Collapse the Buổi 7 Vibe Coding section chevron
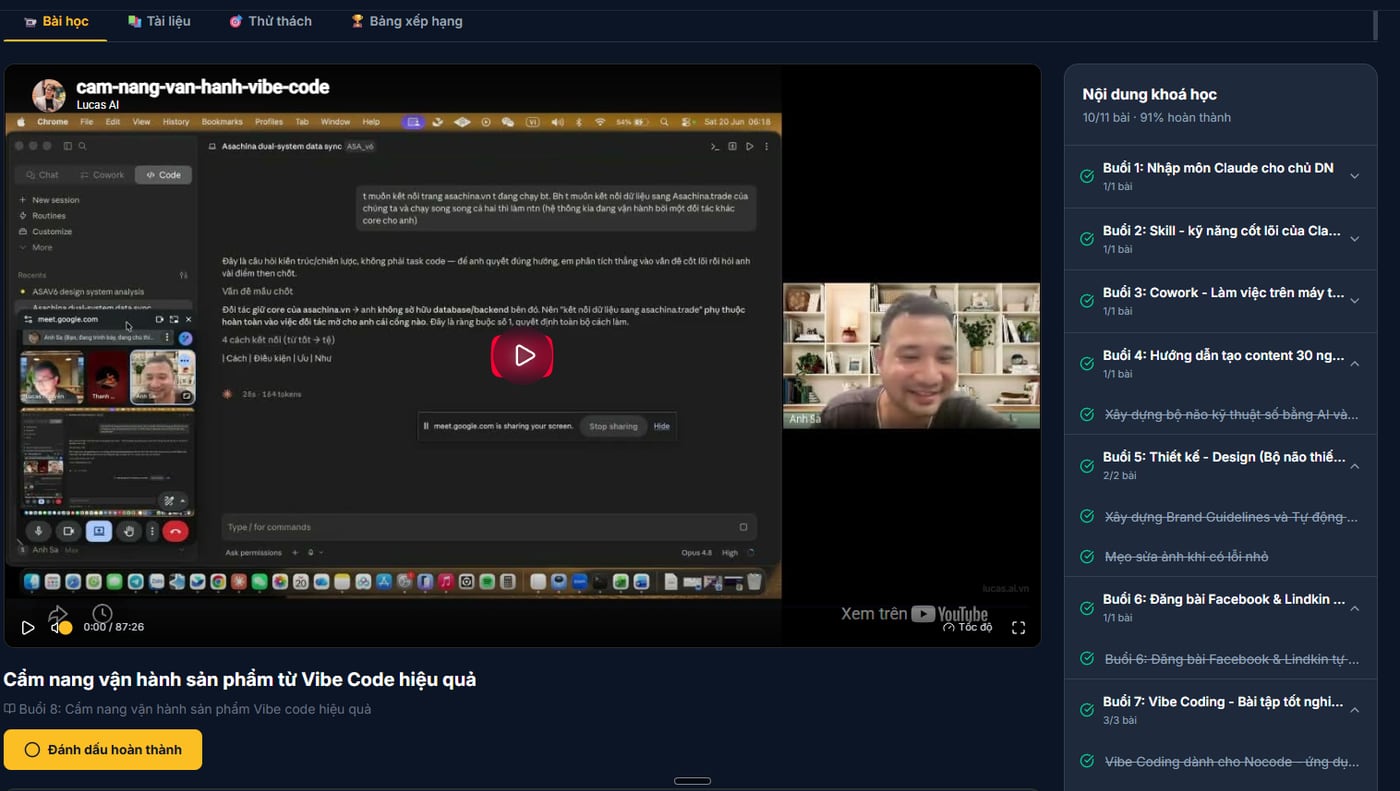1400x791 pixels. (x=1355, y=710)
